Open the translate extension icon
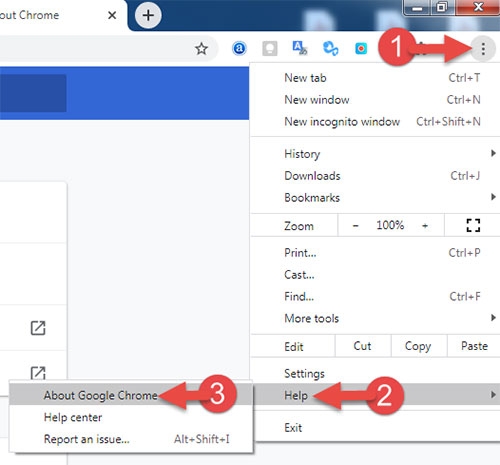 [300, 48]
